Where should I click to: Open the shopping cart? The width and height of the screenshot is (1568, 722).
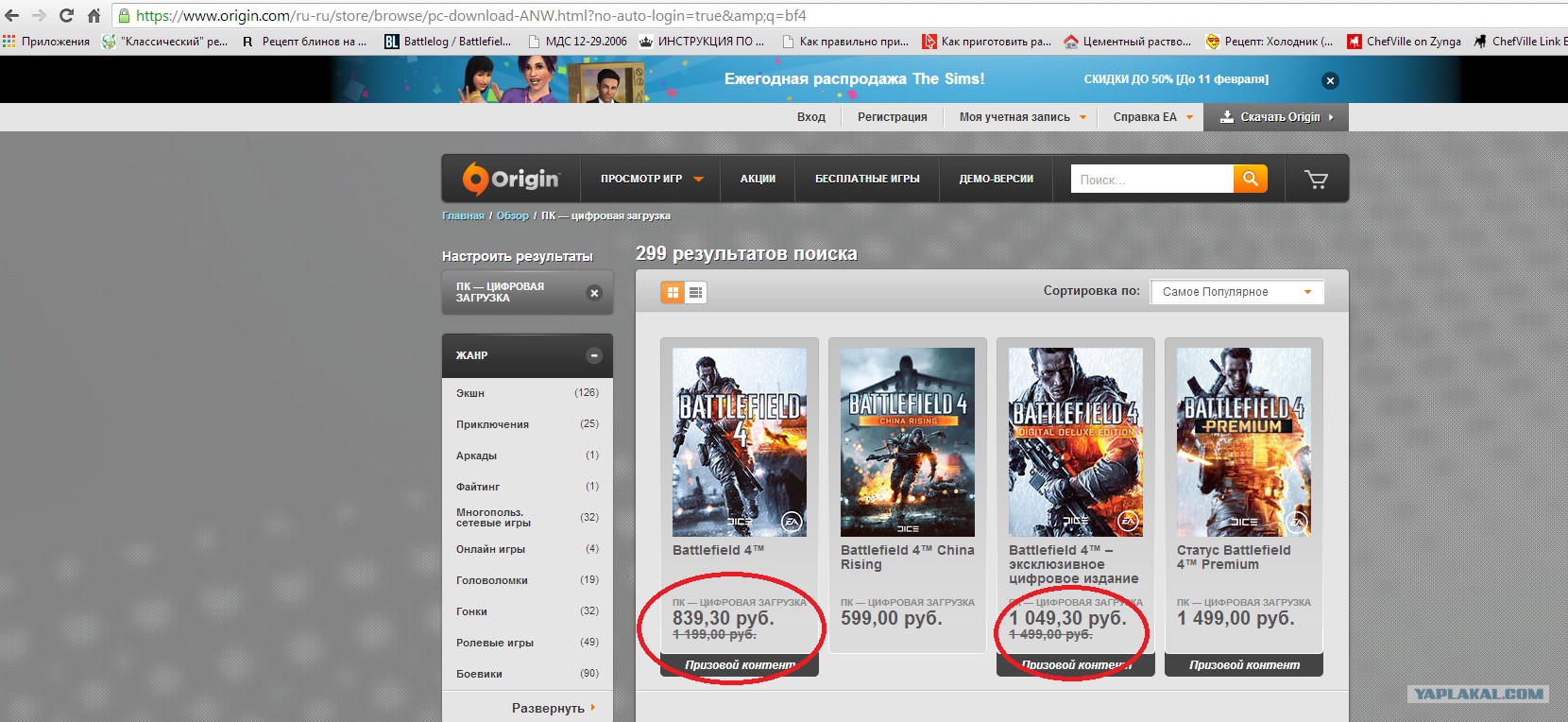[x=1316, y=179]
